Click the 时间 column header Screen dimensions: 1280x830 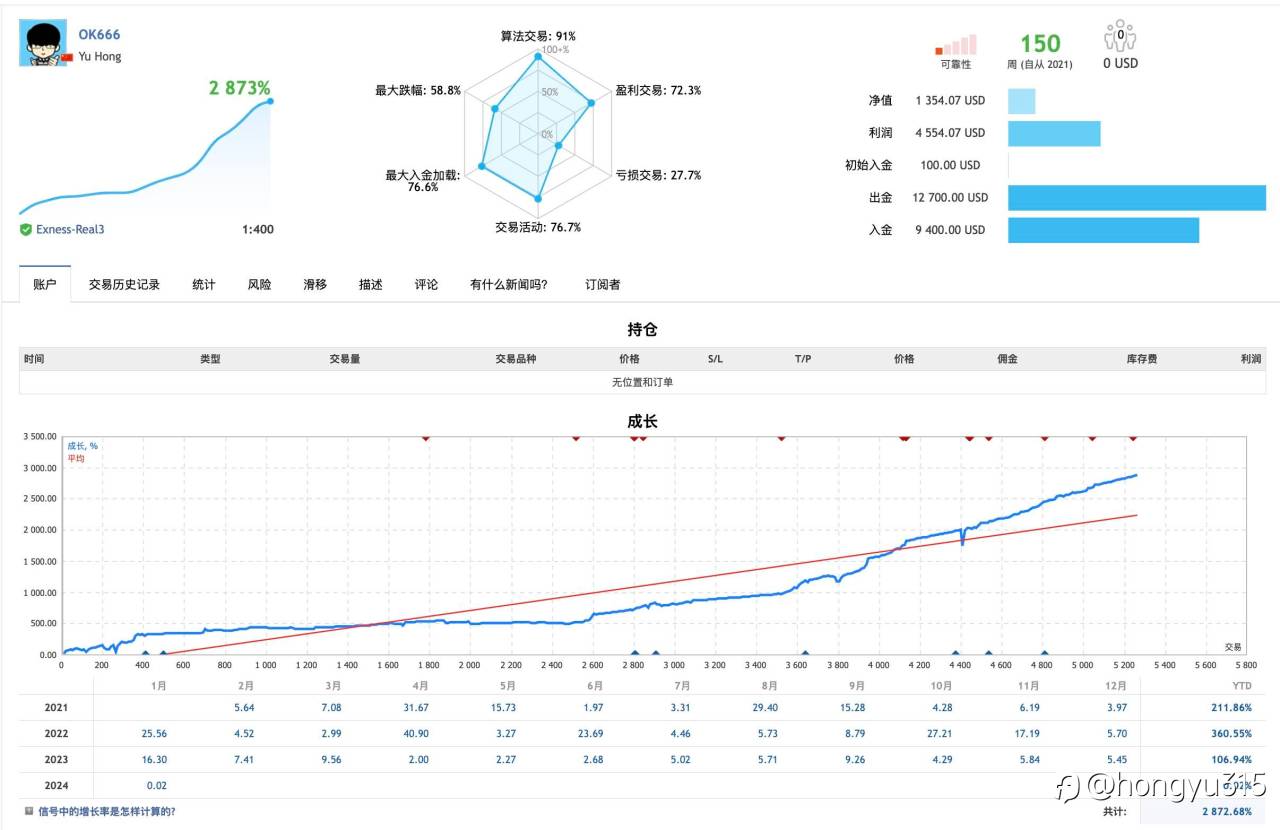pyautogui.click(x=34, y=359)
